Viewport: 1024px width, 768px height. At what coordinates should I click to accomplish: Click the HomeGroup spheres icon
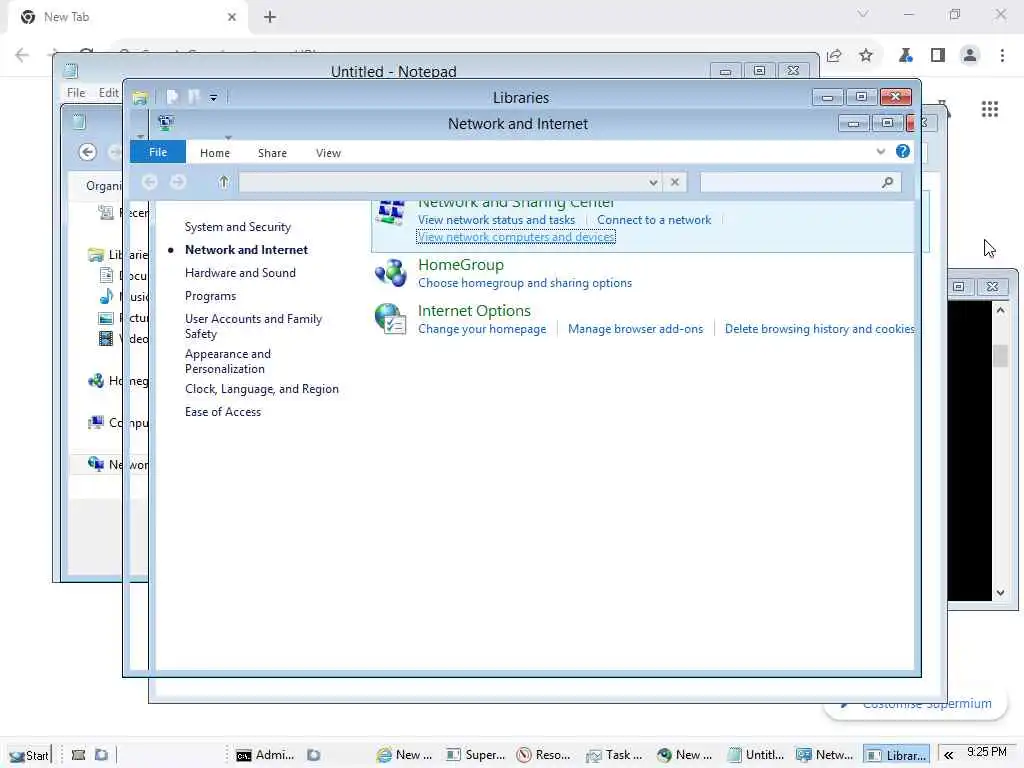(x=391, y=273)
